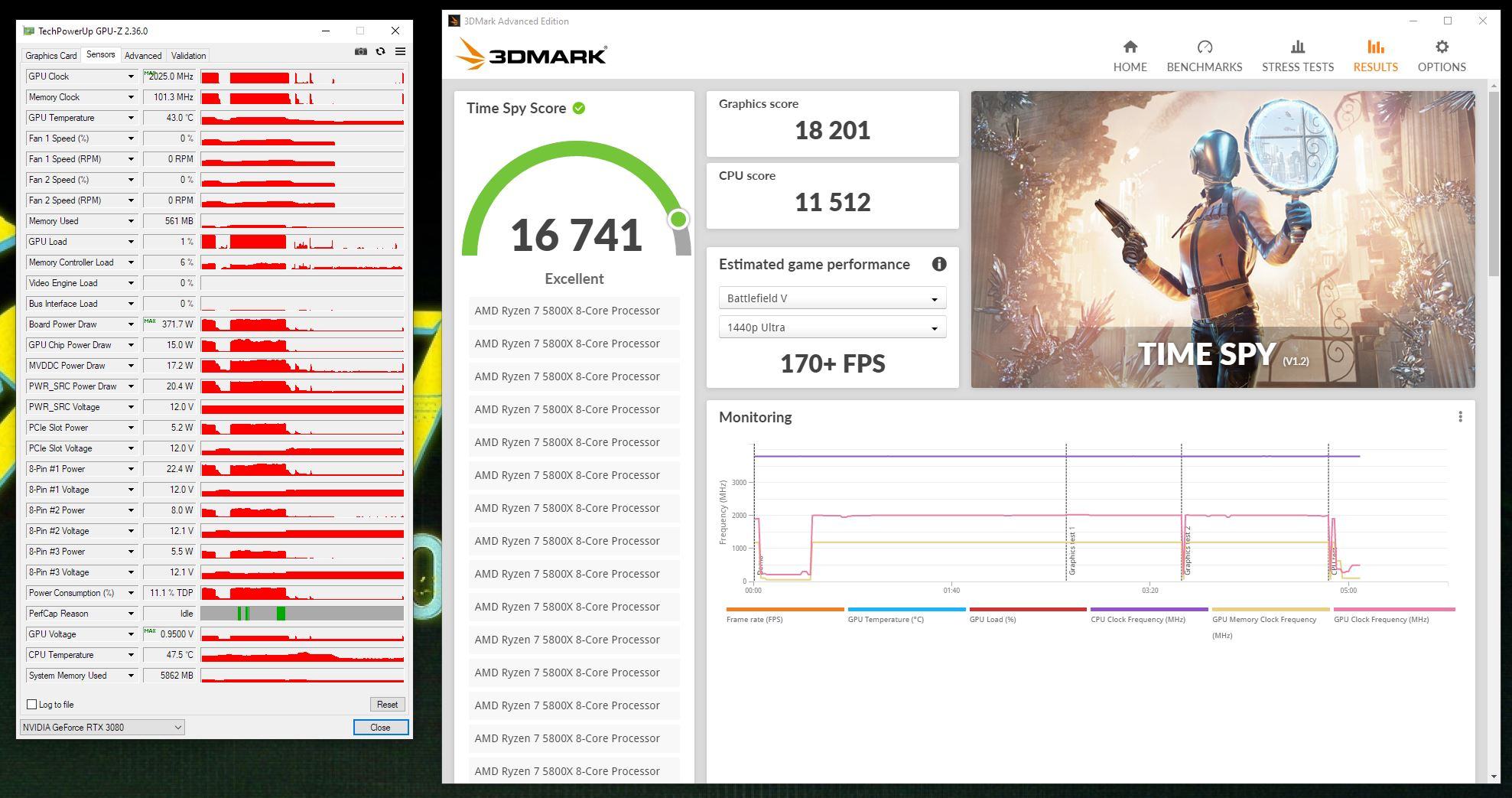Click the Board Power Draw value 371.7 W
Image resolution: width=1512 pixels, height=798 pixels.
[x=169, y=324]
